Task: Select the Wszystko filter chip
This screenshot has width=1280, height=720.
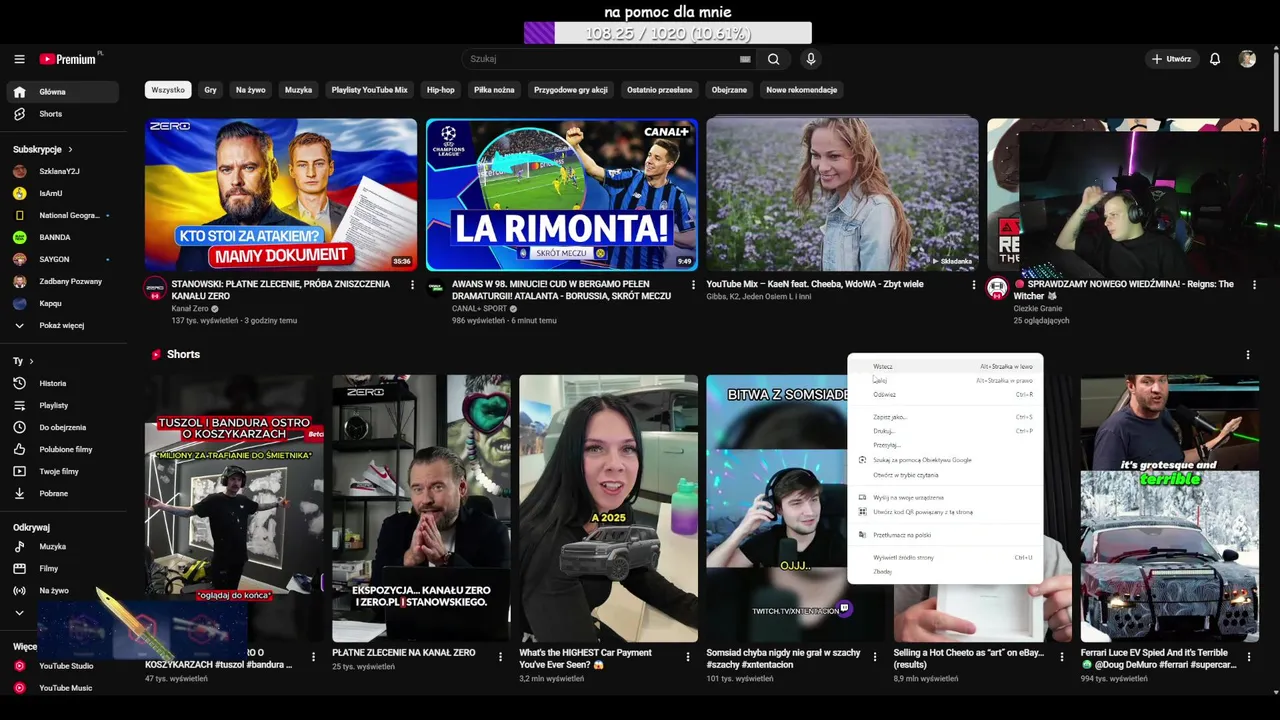Action: (x=168, y=90)
